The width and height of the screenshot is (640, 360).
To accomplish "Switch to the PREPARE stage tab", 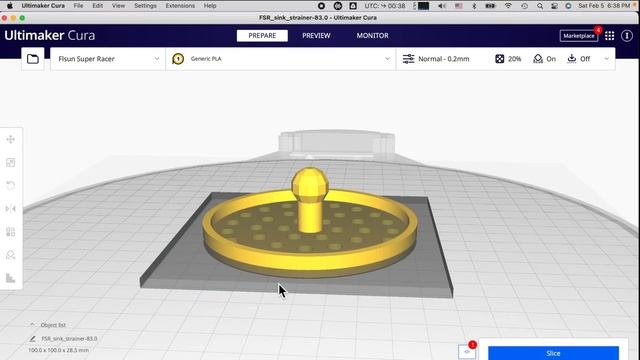I will [262, 36].
